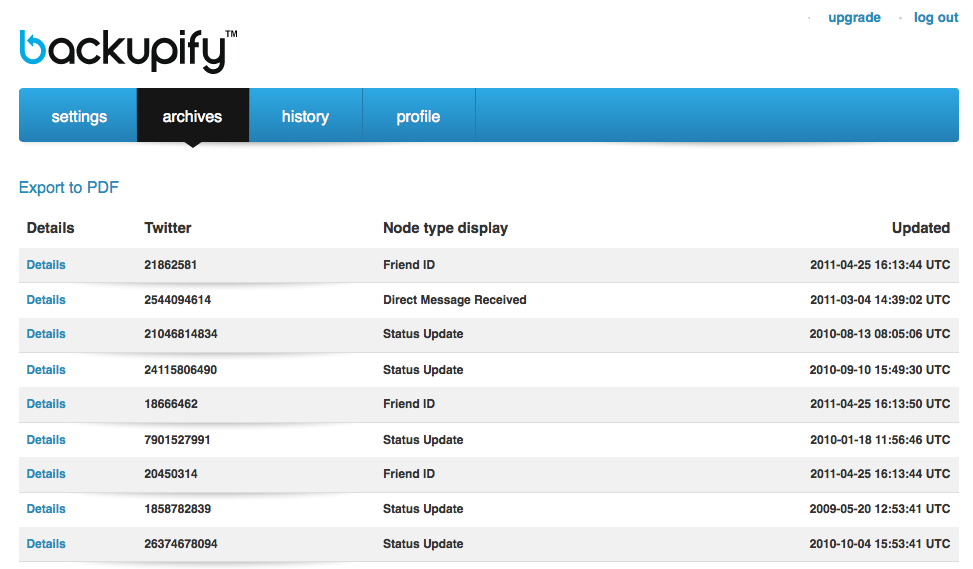Click the Node type display header
Viewport: 973px width, 569px height.
[446, 228]
